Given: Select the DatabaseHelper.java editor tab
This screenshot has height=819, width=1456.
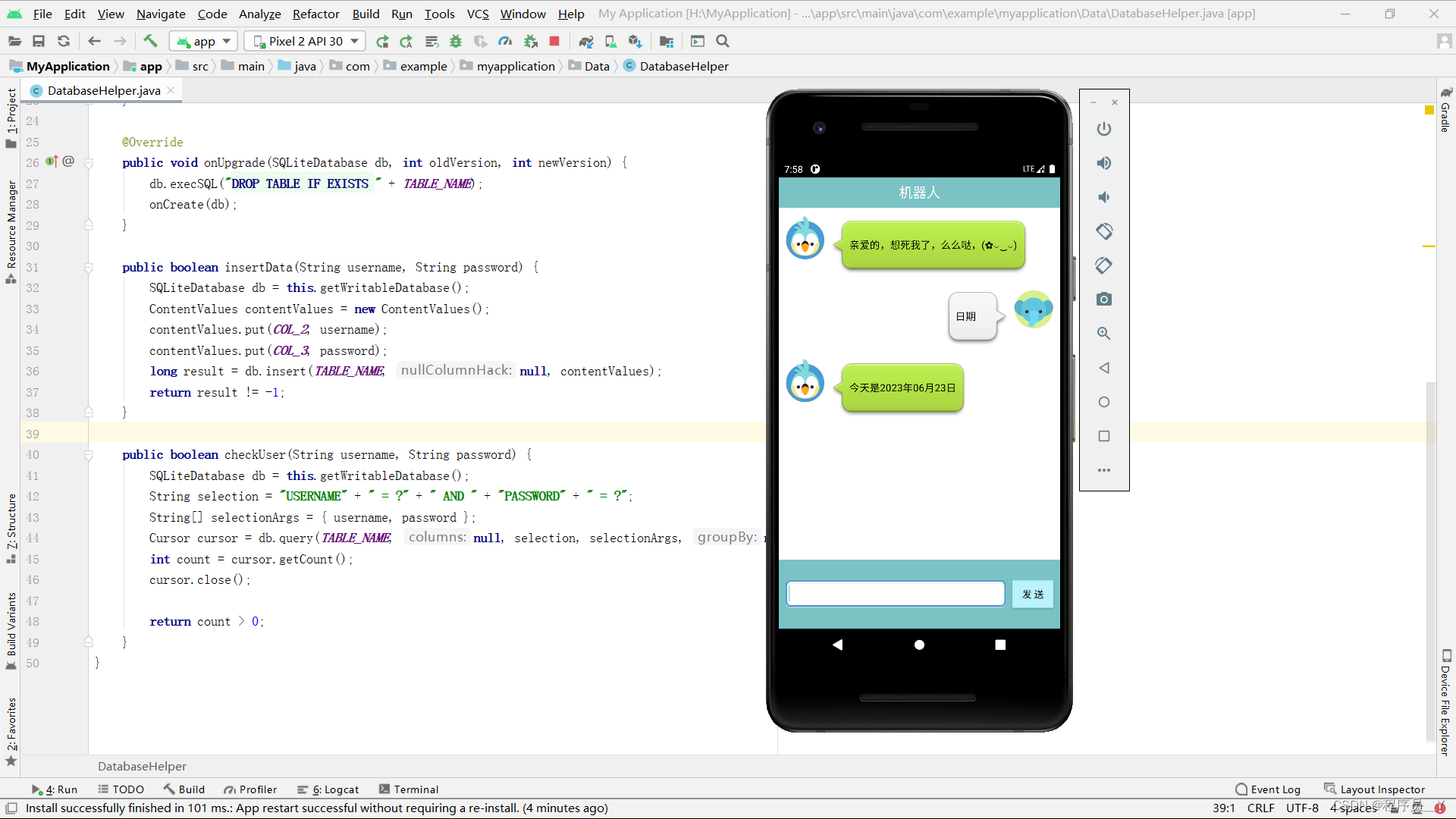Looking at the screenshot, I should (103, 90).
